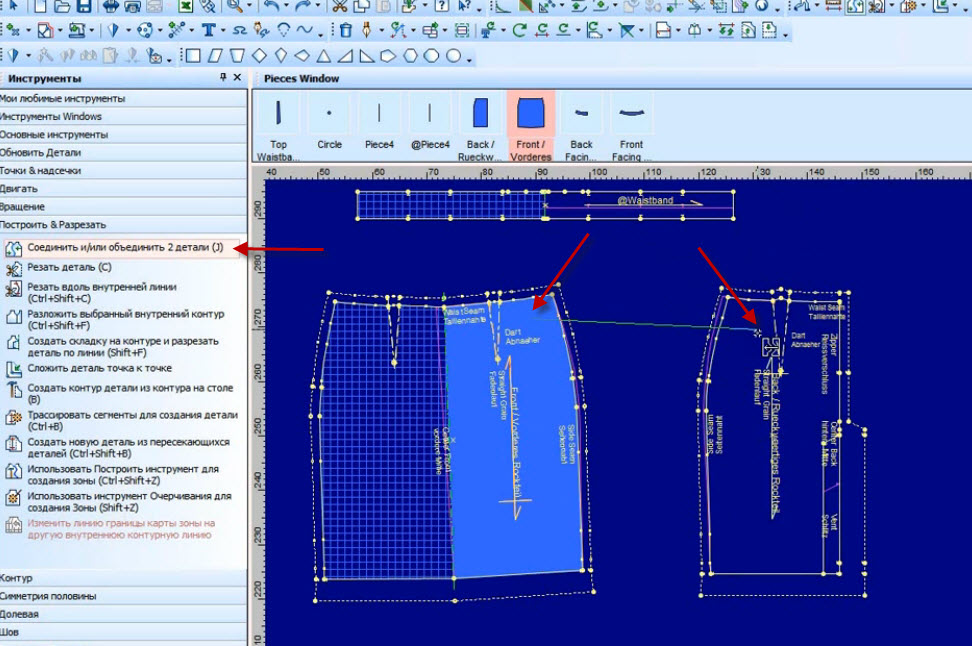Click the pin icon on Инструменты panel

(x=223, y=77)
